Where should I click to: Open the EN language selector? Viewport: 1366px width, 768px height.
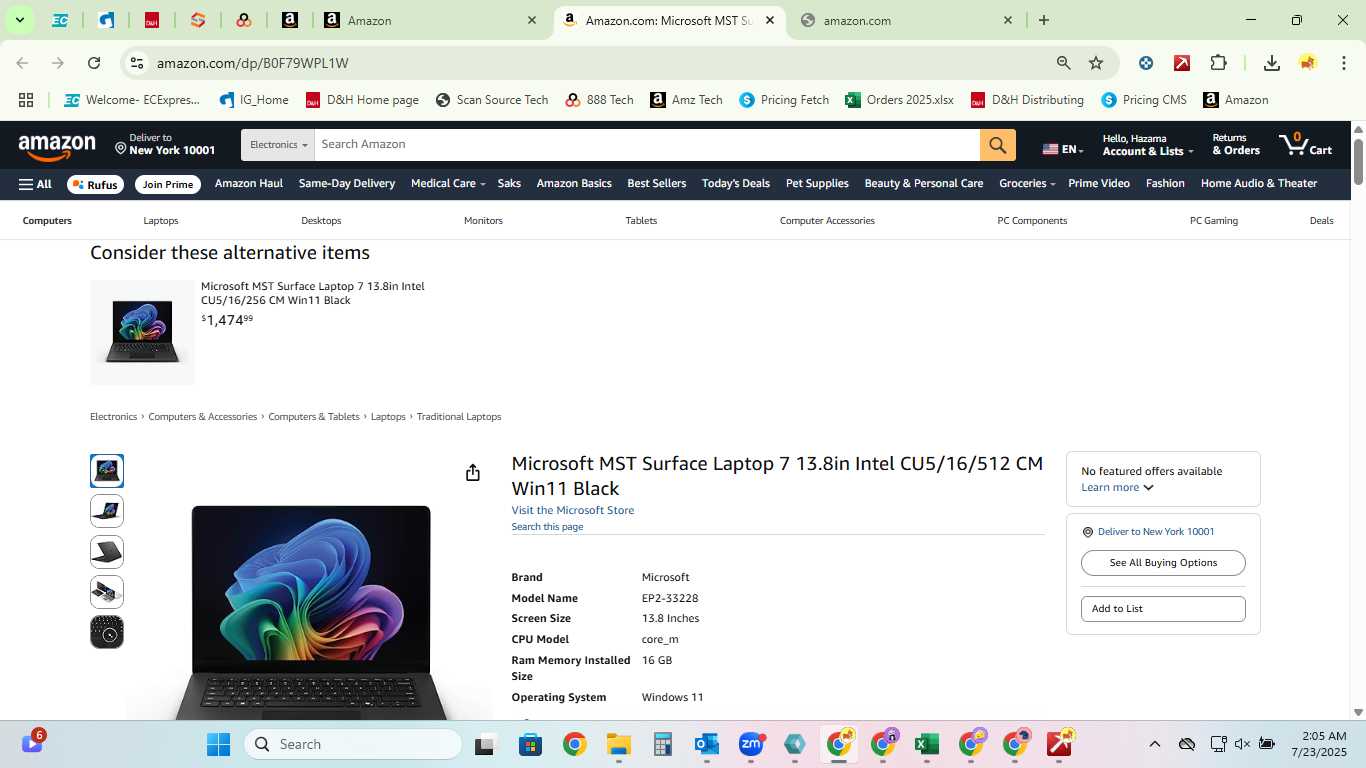[1063, 149]
